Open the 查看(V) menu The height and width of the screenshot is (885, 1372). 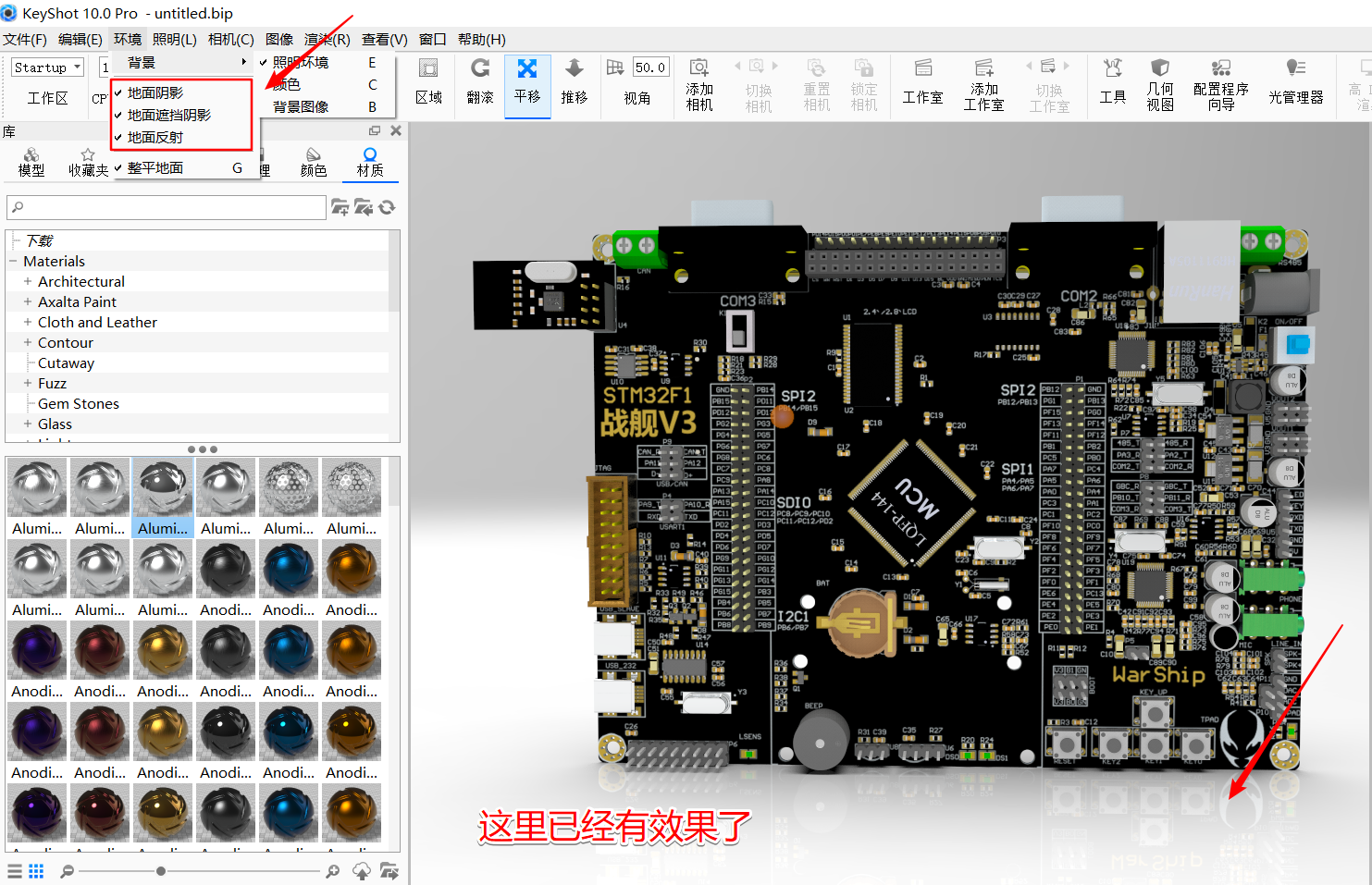[385, 40]
